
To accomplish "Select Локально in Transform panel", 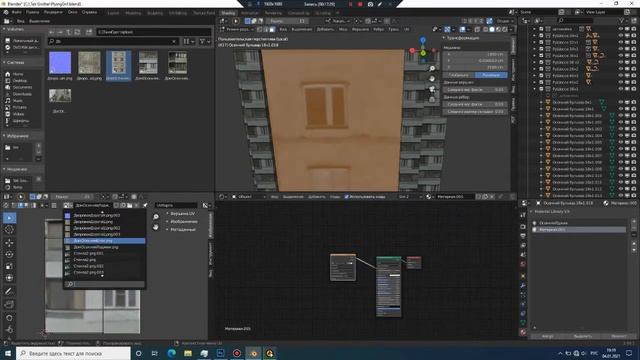I will [491, 75].
